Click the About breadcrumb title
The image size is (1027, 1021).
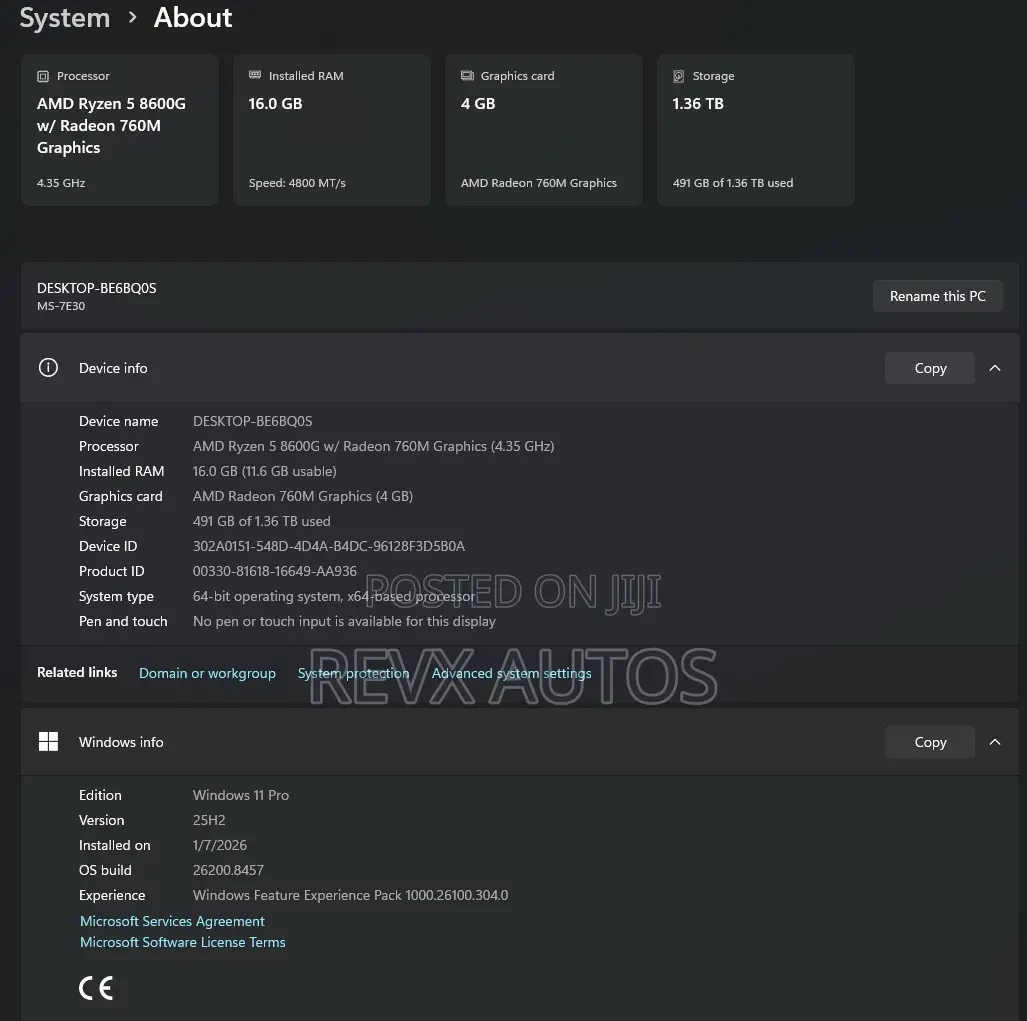tap(193, 18)
